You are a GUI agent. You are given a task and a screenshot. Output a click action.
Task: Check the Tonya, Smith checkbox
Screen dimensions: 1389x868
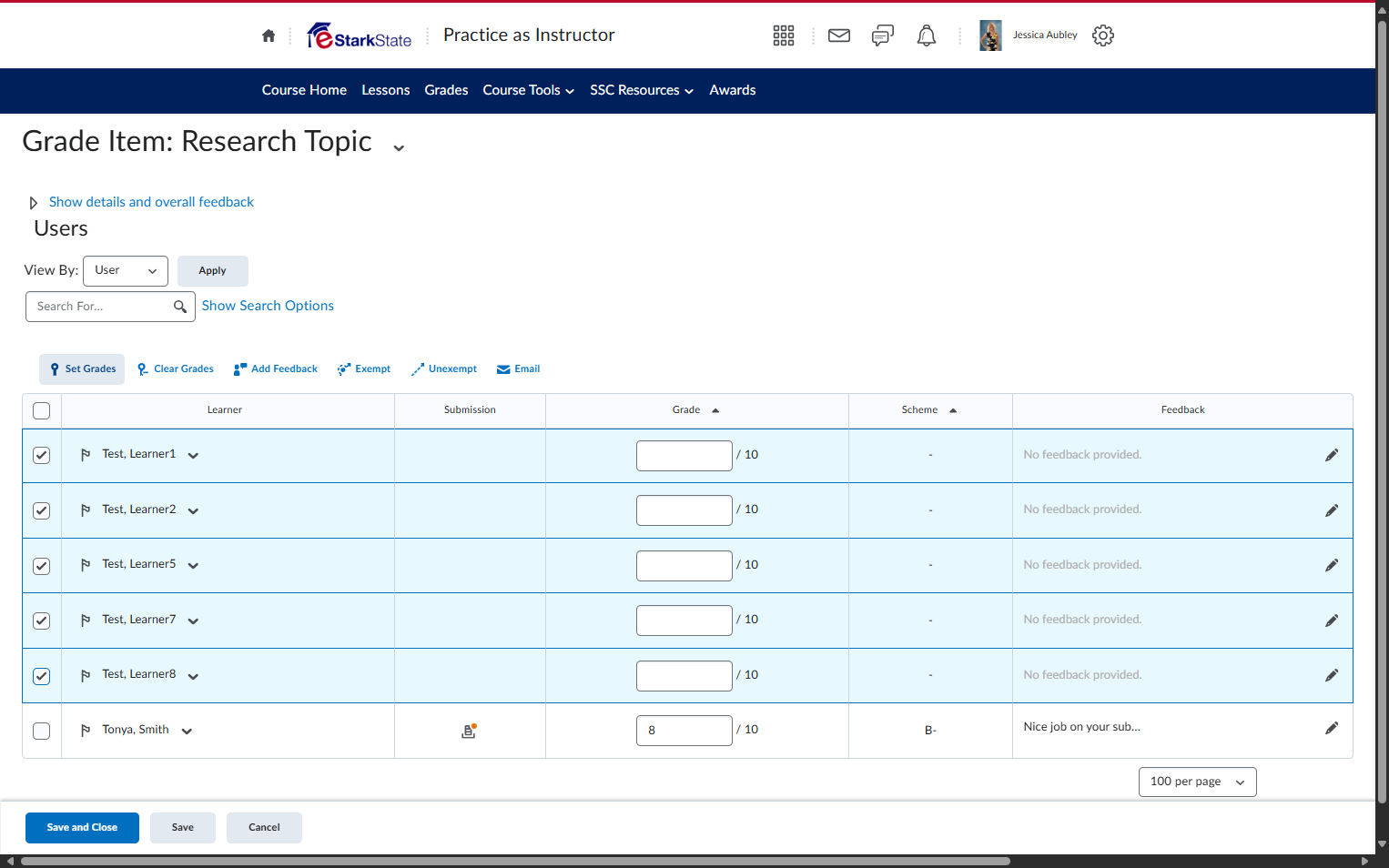point(42,731)
